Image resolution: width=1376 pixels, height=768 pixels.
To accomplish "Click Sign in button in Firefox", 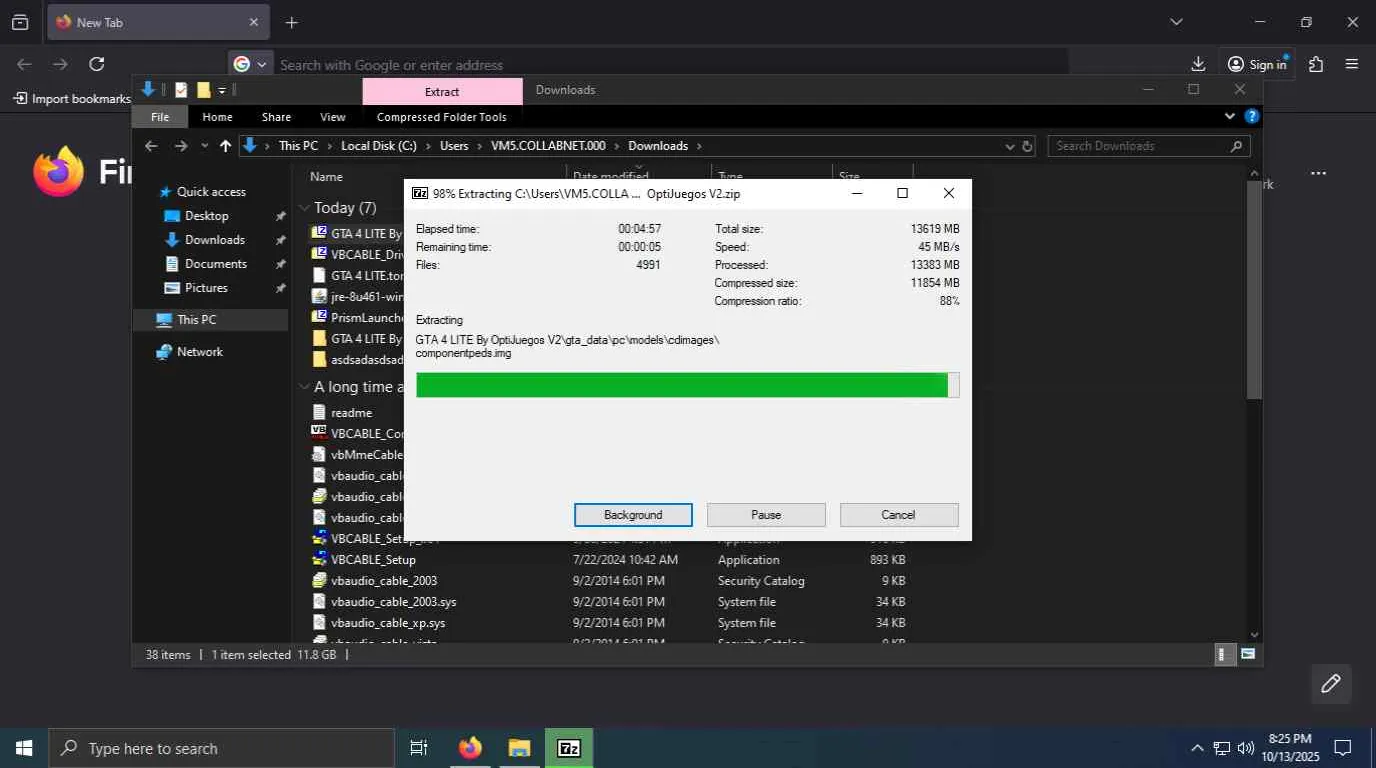I will (x=1257, y=64).
